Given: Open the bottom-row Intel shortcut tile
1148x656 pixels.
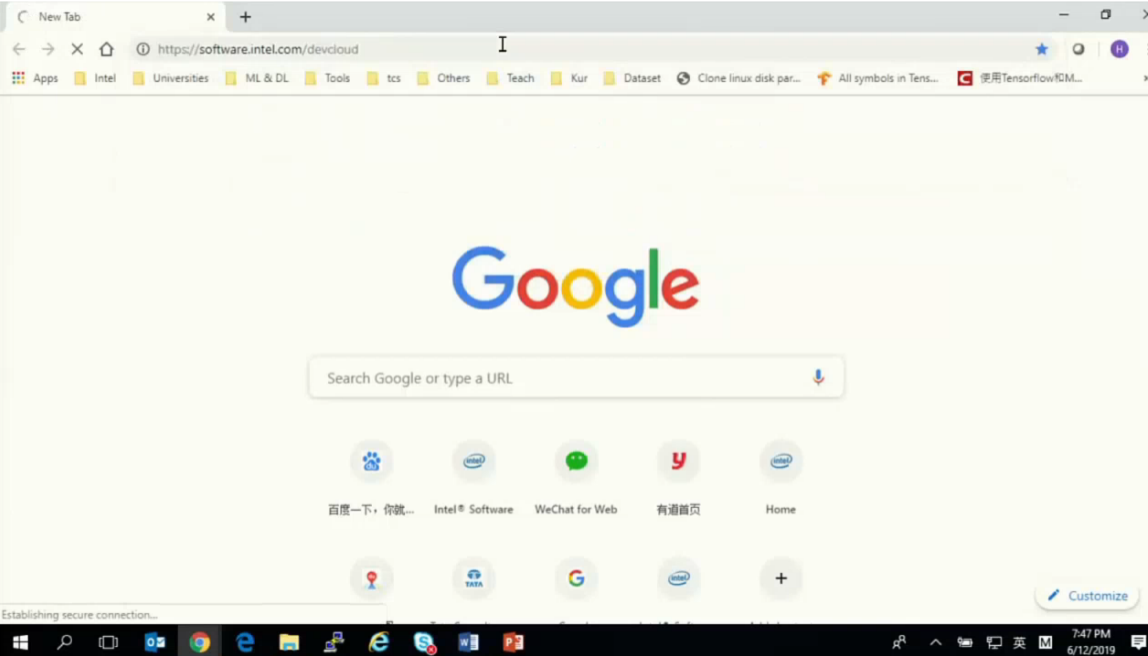Looking at the screenshot, I should point(679,578).
